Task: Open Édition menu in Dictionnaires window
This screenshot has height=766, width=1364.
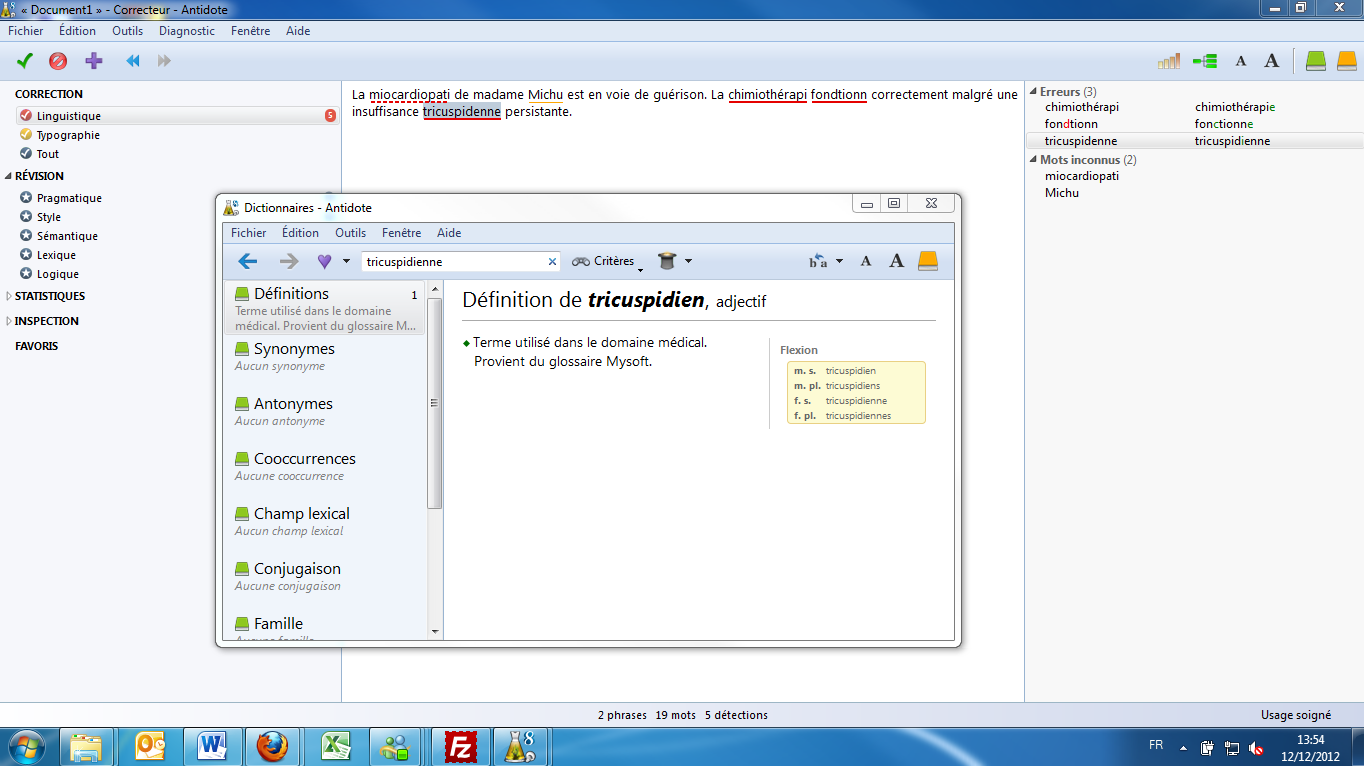Action: (300, 233)
